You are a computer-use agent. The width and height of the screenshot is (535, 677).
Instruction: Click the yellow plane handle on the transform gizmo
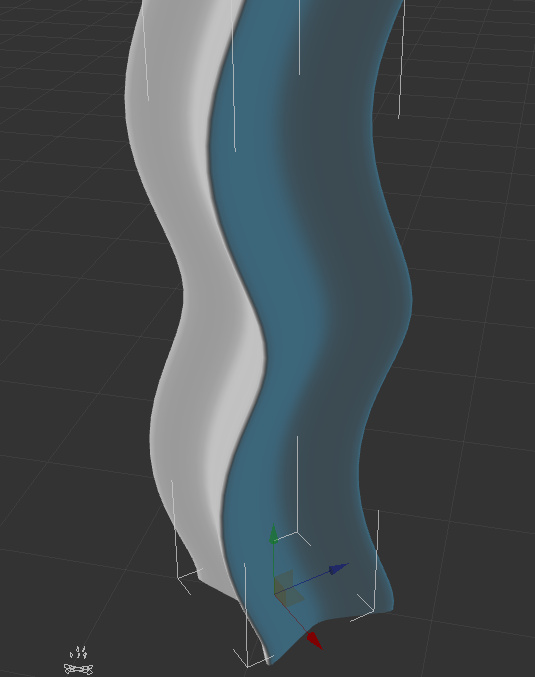(288, 587)
